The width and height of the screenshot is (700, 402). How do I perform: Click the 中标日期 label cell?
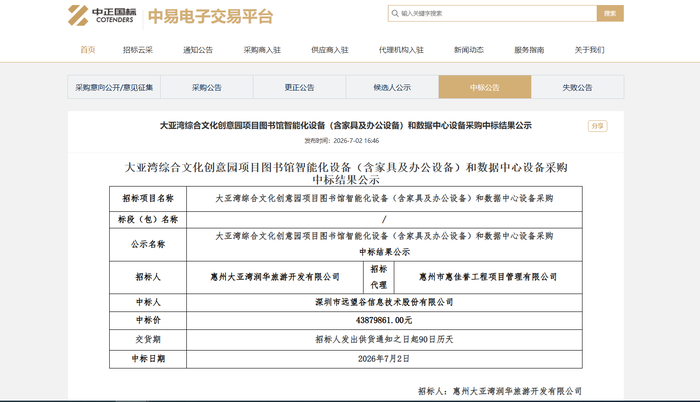148,359
